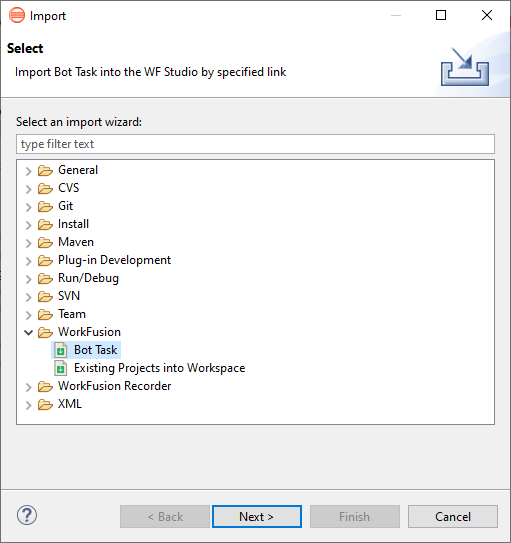The width and height of the screenshot is (511, 543).
Task: Expand the General category
Action: click(29, 171)
